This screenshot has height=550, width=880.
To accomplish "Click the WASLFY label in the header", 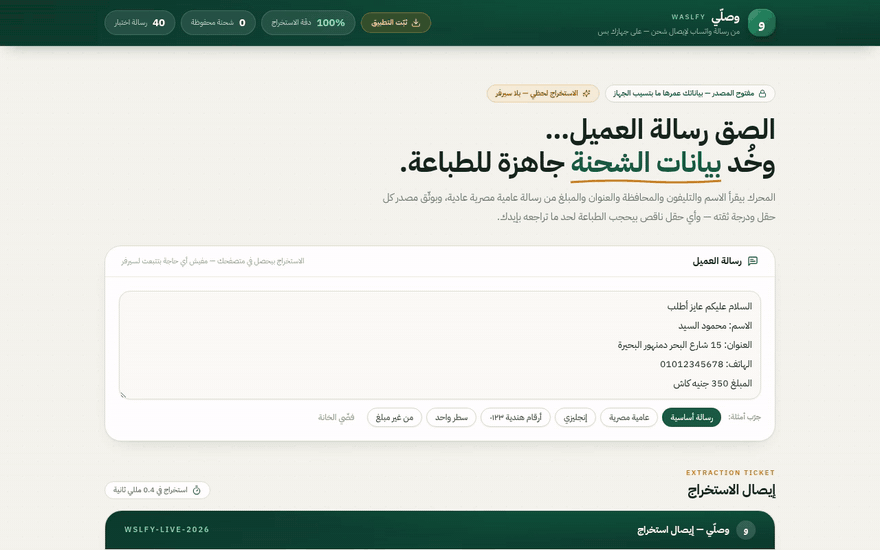I will point(688,17).
